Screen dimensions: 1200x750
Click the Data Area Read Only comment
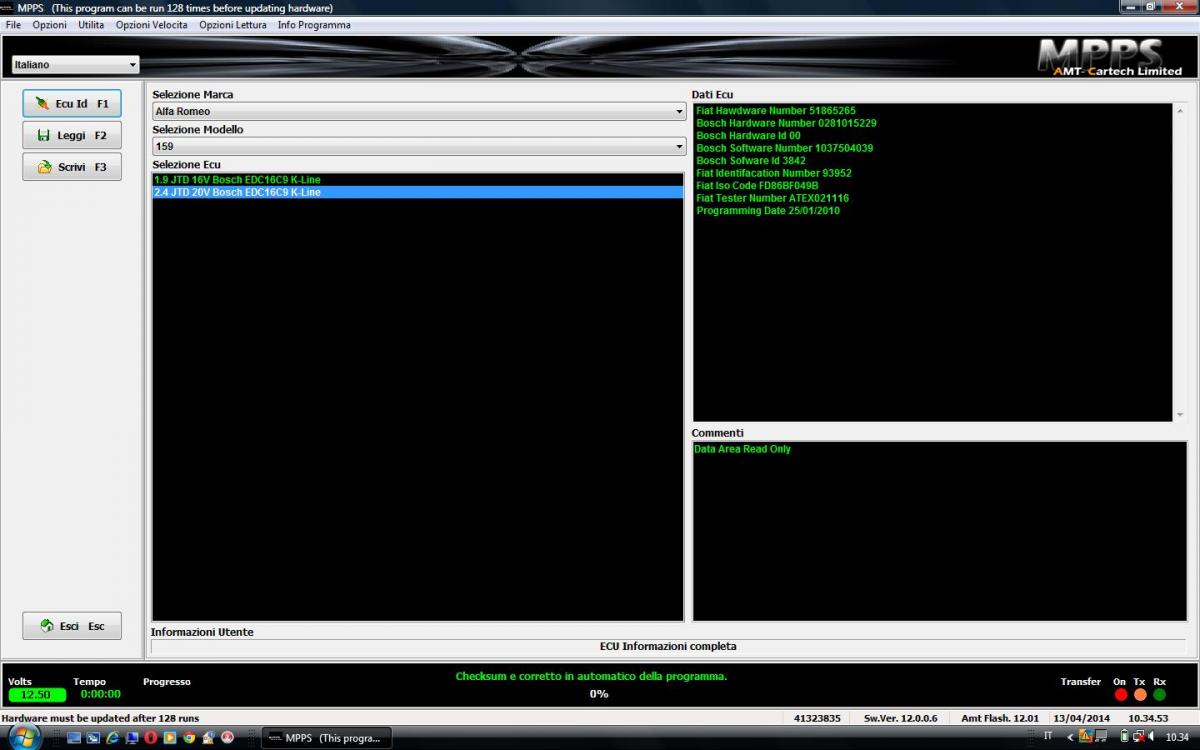pyautogui.click(x=742, y=450)
